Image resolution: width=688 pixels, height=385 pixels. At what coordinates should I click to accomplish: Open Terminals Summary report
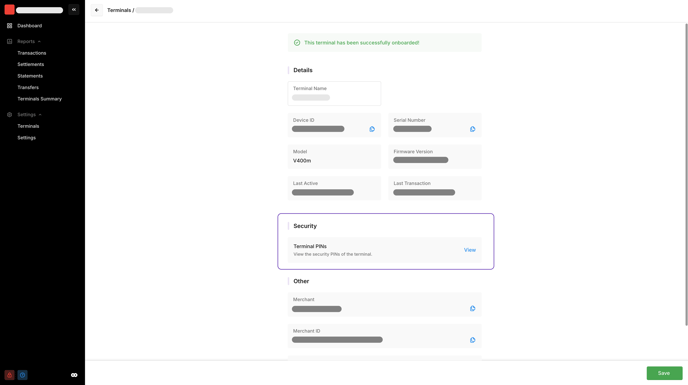(39, 99)
